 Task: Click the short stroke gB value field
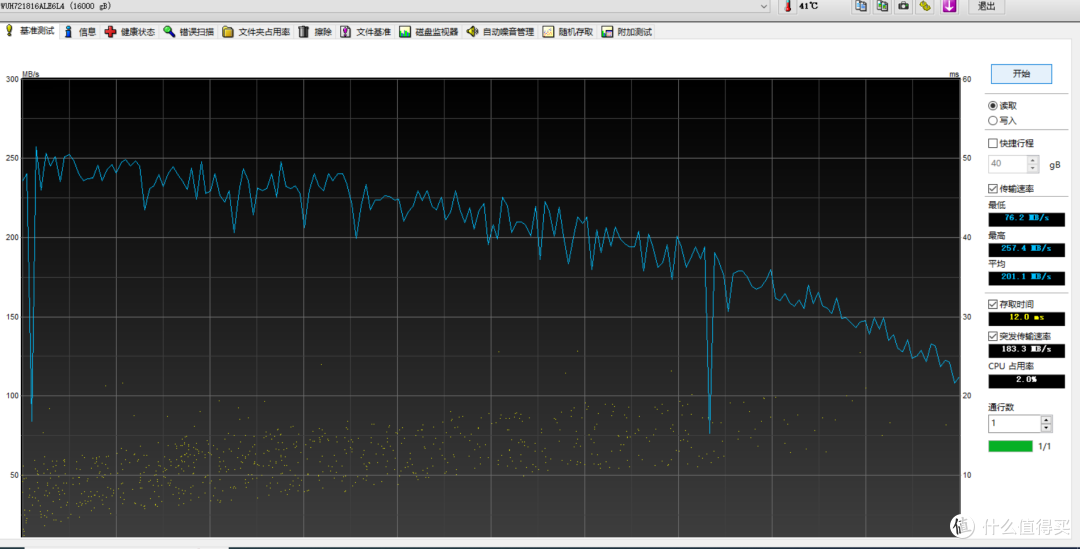click(1008, 164)
